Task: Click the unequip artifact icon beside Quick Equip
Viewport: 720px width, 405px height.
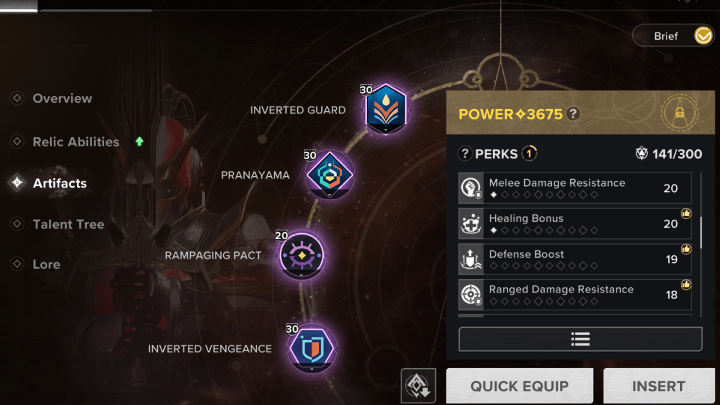Action: click(x=418, y=386)
